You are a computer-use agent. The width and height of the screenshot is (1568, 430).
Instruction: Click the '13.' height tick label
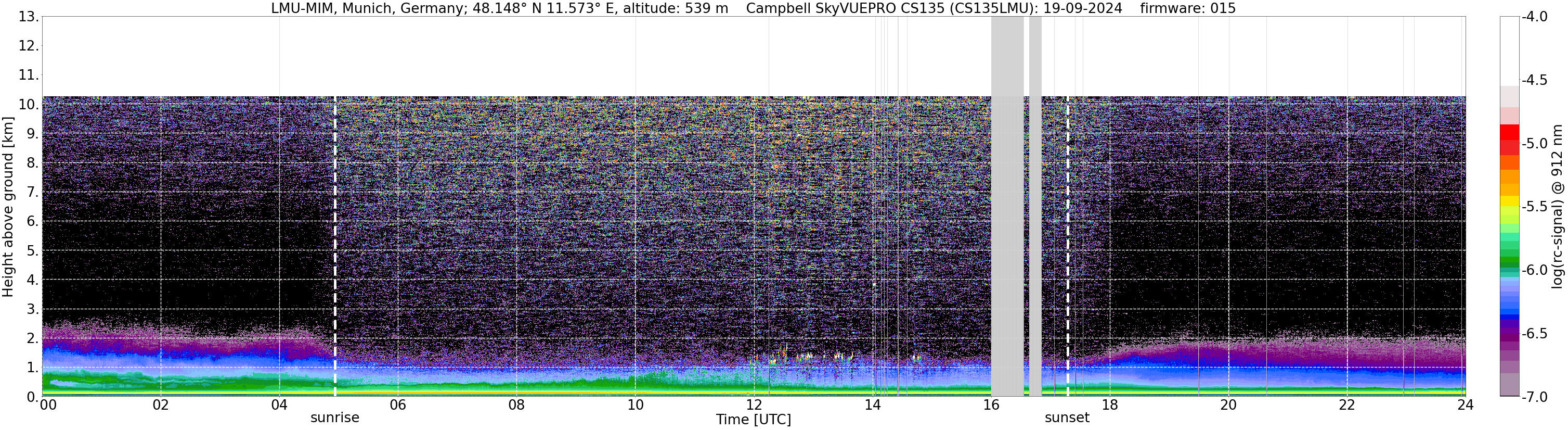[x=29, y=17]
